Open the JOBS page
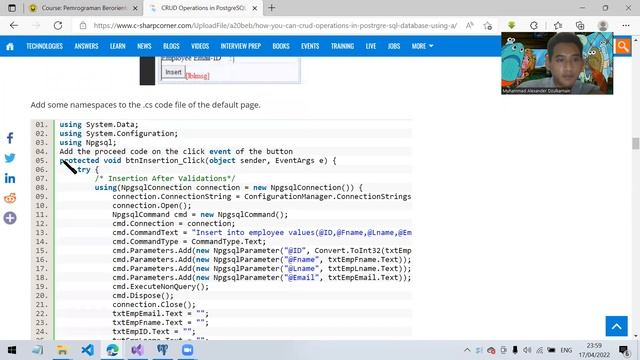 pyautogui.click(x=393, y=46)
